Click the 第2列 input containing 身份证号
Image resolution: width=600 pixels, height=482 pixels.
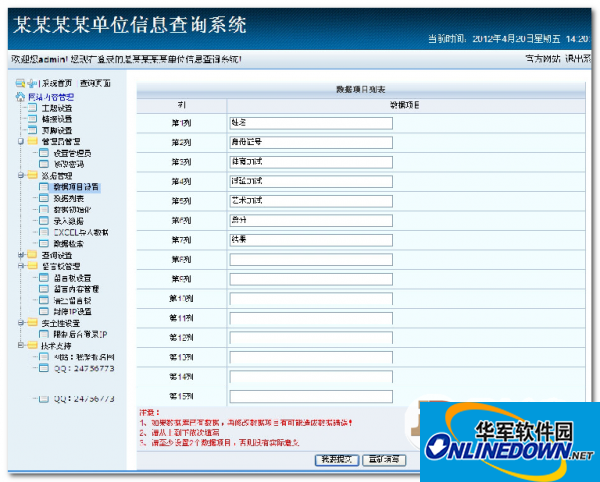(x=311, y=142)
